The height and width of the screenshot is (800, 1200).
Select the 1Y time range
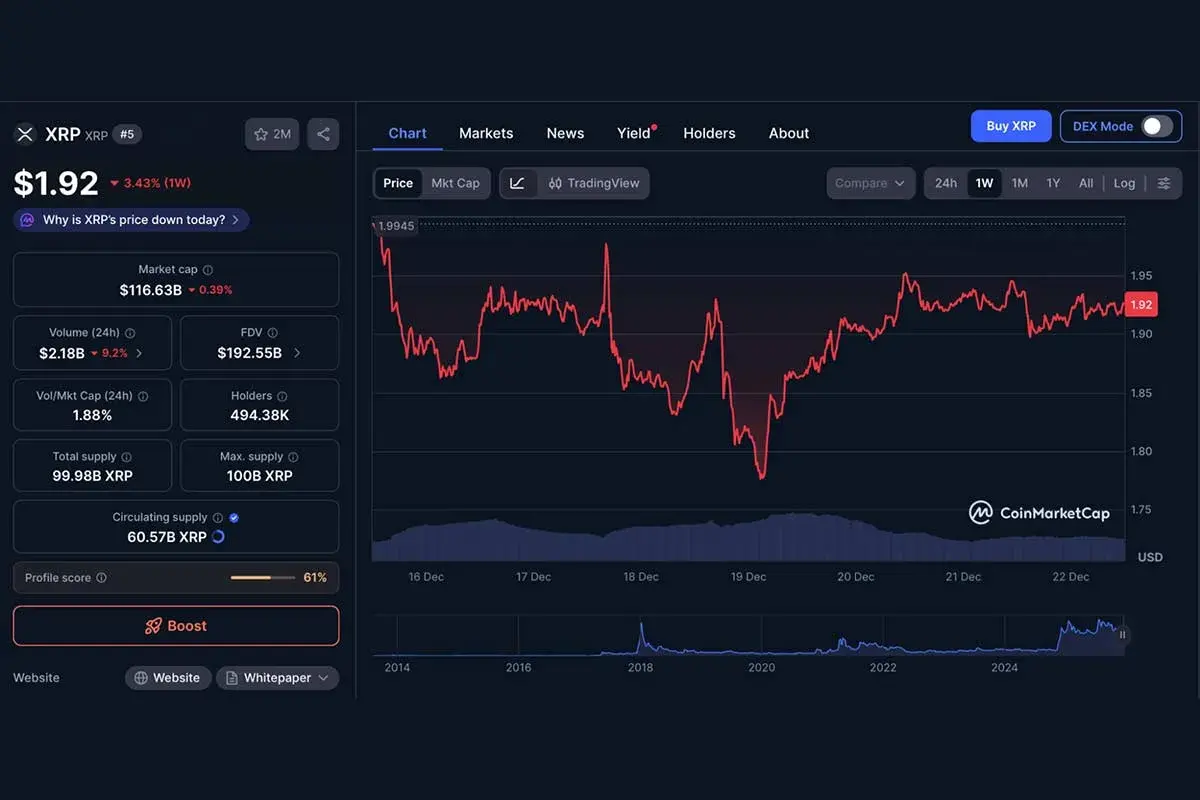(1052, 183)
